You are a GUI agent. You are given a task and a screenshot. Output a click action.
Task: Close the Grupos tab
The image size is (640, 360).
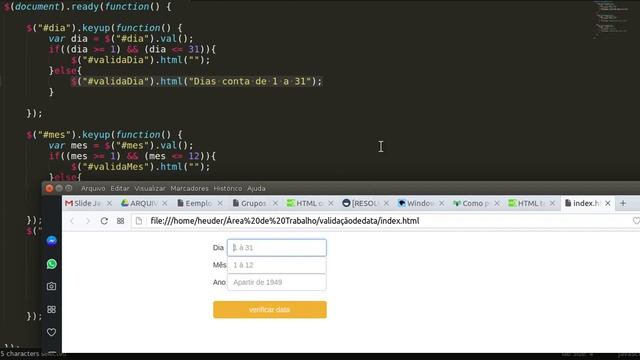[x=275, y=203]
